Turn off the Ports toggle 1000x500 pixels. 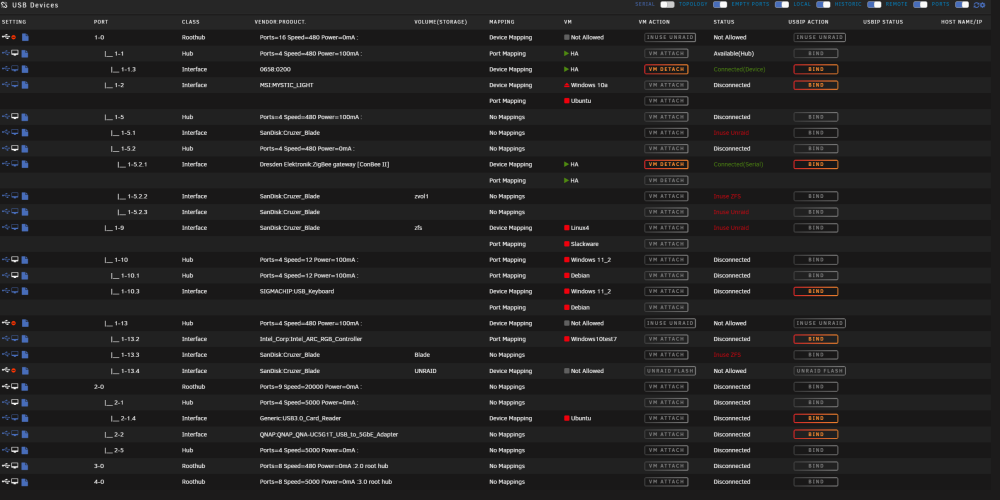pyautogui.click(x=962, y=4)
